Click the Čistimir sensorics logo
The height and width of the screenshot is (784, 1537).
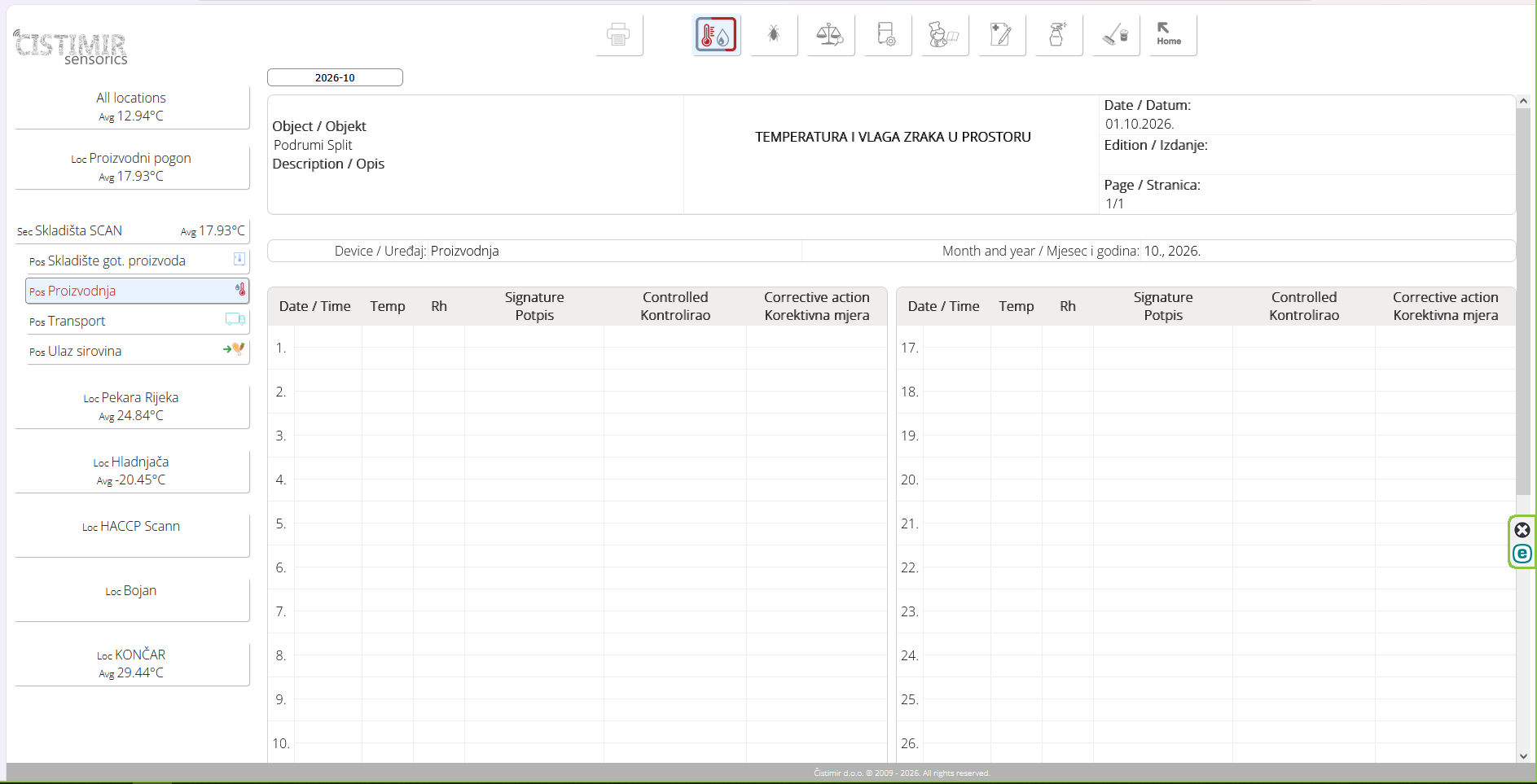(71, 46)
